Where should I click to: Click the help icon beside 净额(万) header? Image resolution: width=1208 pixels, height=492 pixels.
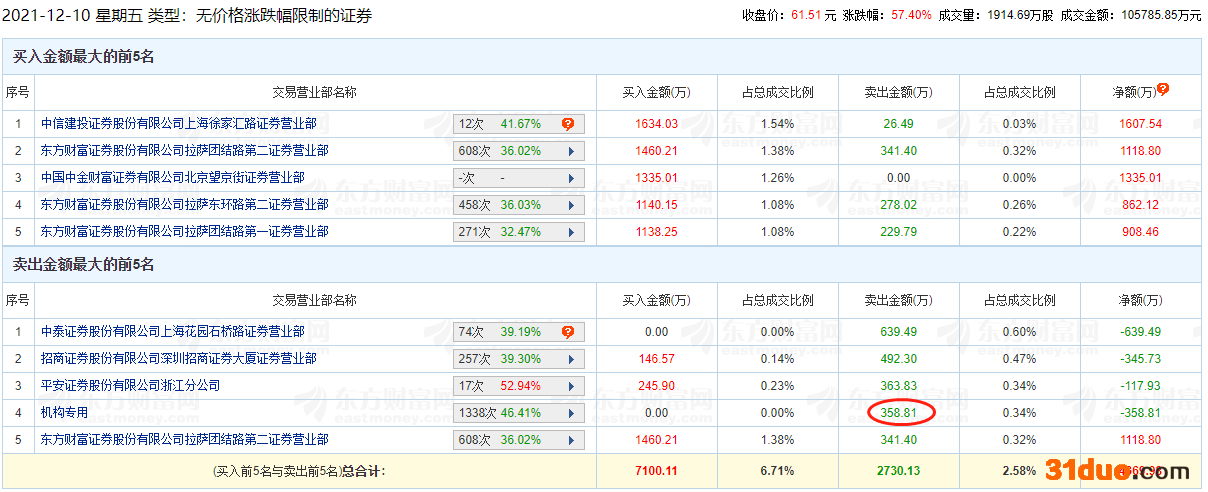[x=1163, y=90]
